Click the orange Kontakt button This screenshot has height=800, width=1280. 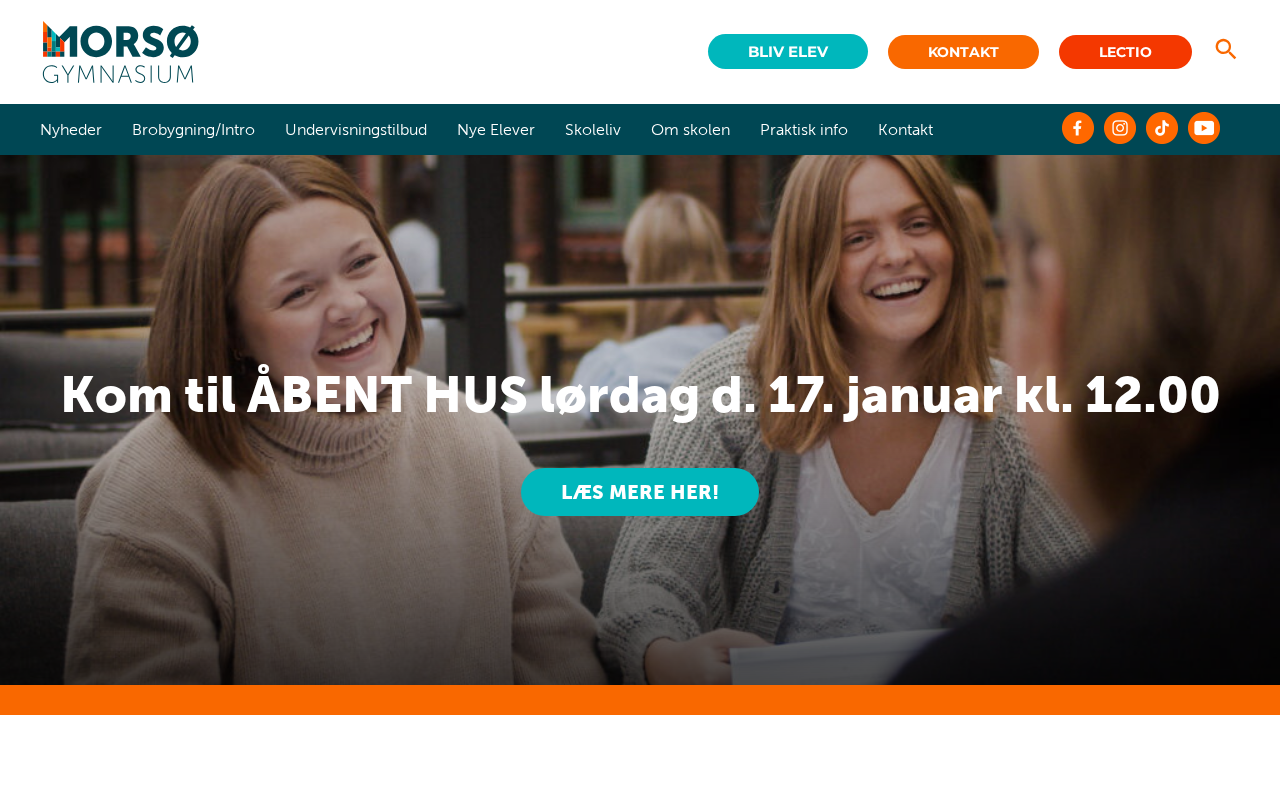(963, 52)
